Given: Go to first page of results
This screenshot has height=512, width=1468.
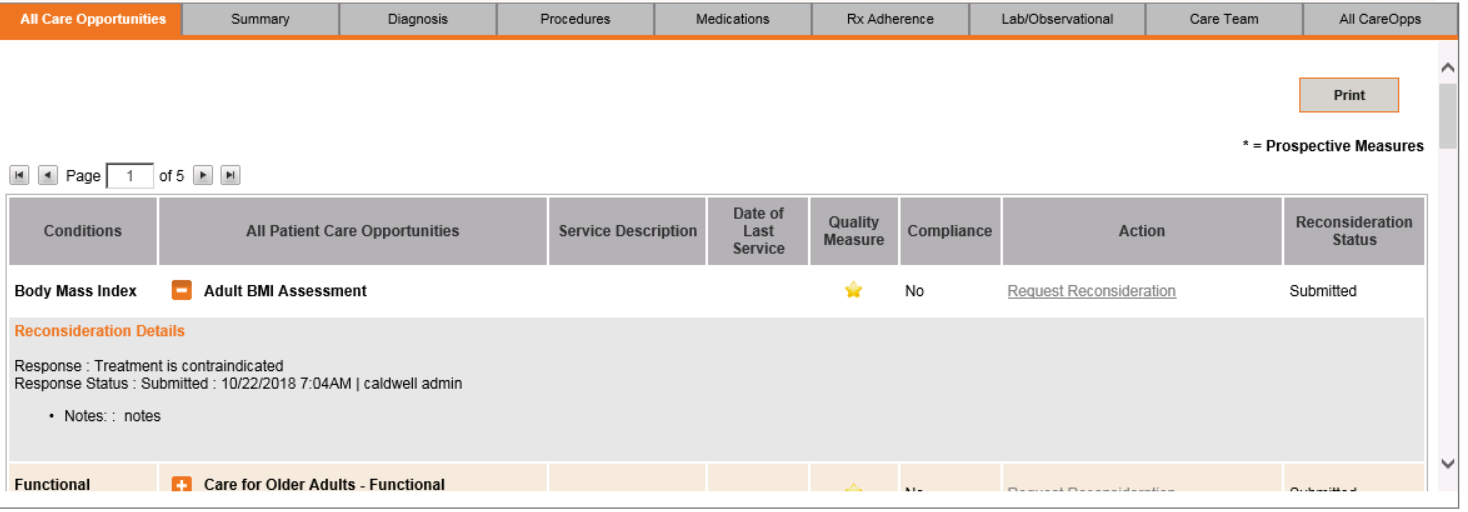Looking at the screenshot, I should point(19,176).
